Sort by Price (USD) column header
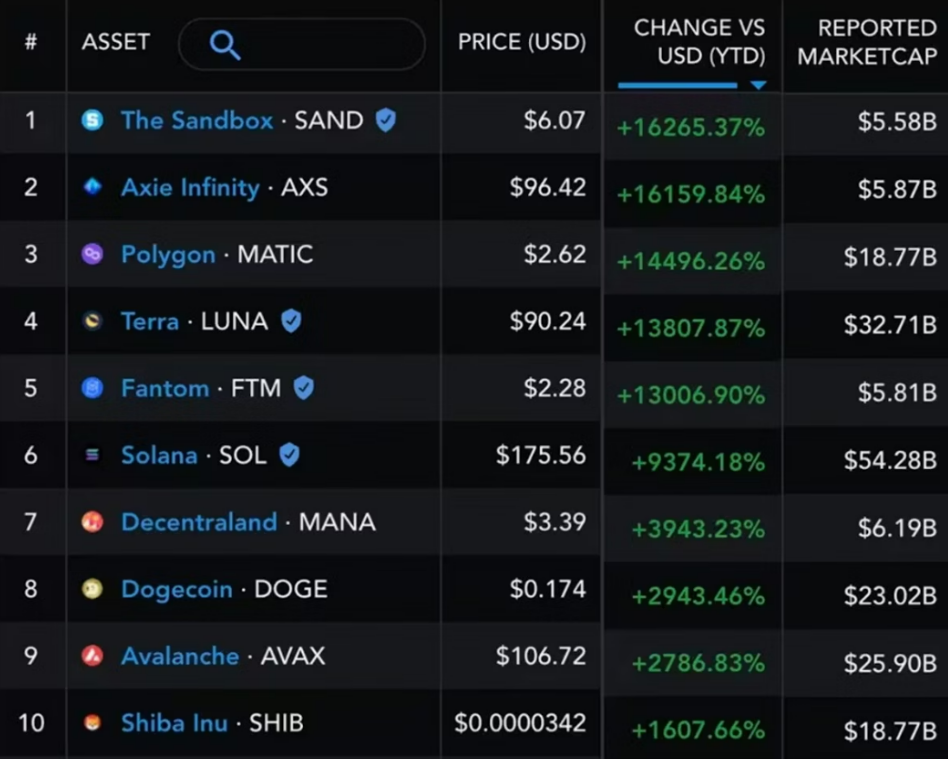The height and width of the screenshot is (759, 948). coord(522,42)
